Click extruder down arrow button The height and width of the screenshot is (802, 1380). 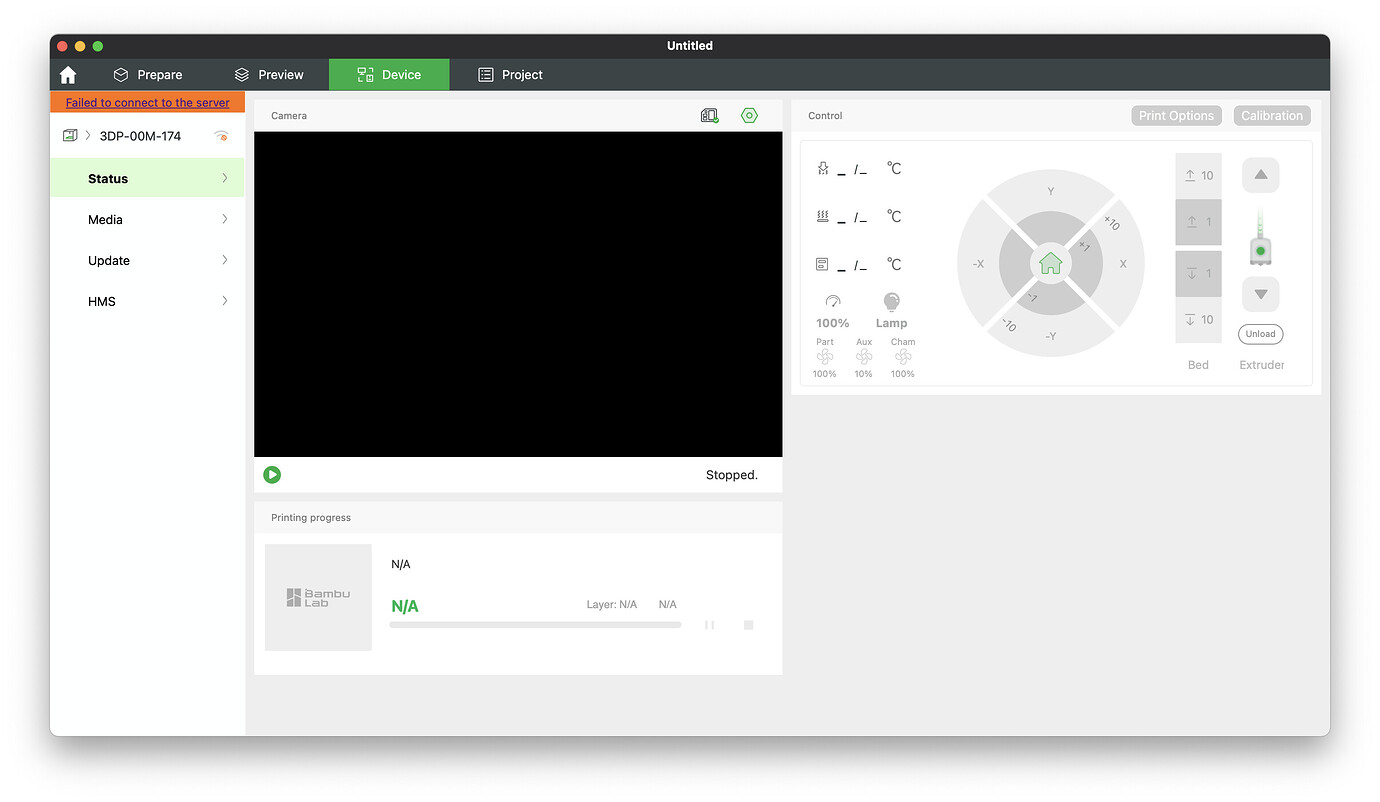click(1261, 294)
